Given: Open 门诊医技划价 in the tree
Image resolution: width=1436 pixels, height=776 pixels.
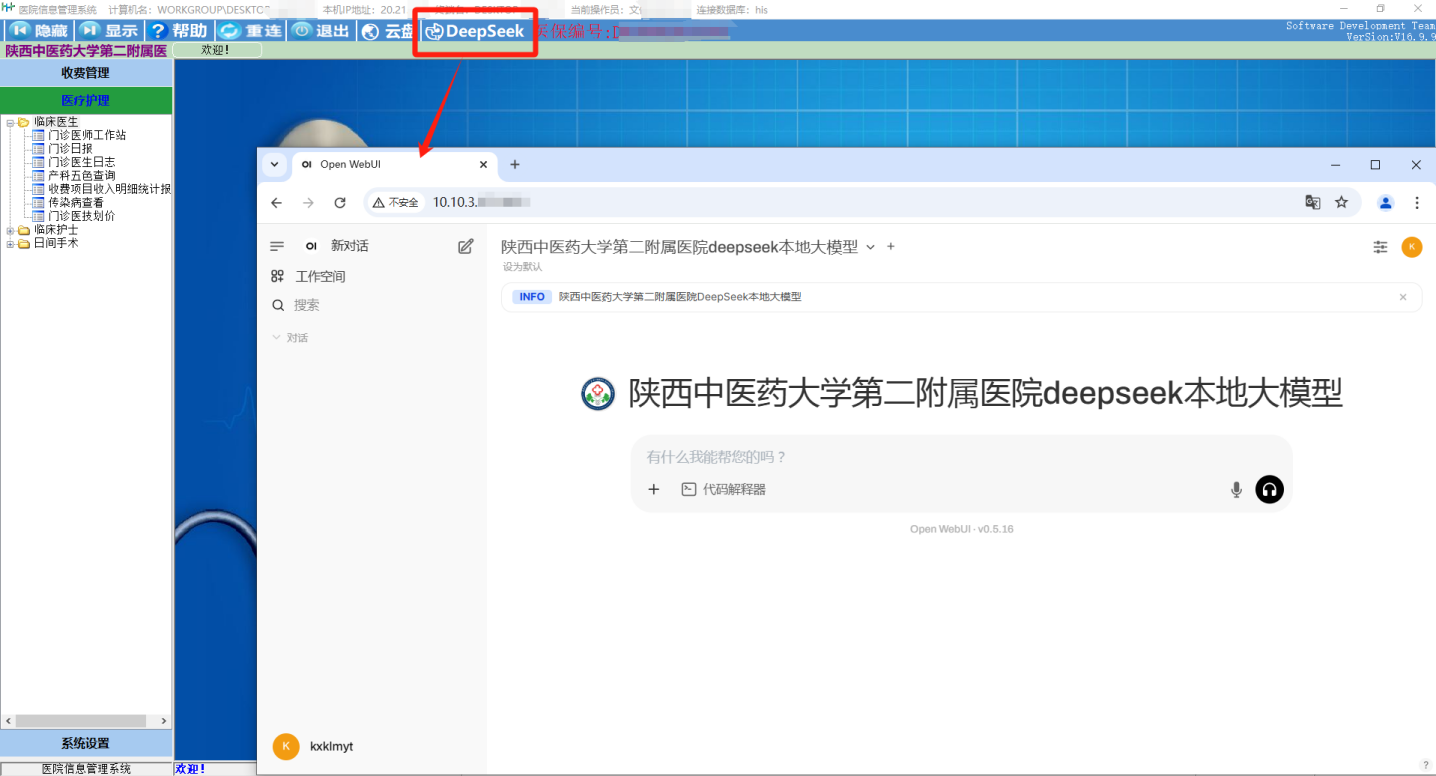Looking at the screenshot, I should 81,216.
